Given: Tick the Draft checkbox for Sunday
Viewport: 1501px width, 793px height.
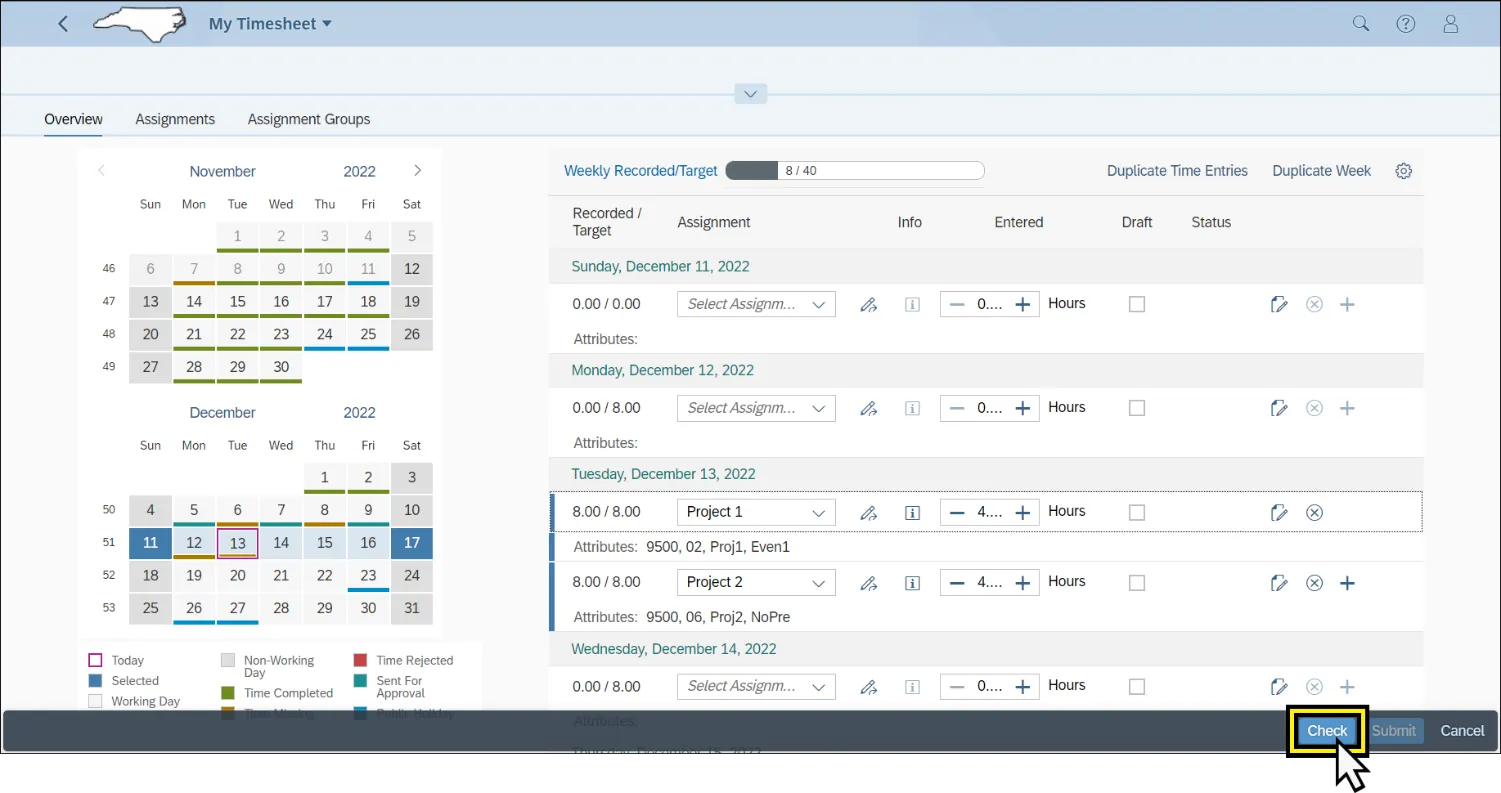Looking at the screenshot, I should (1136, 304).
